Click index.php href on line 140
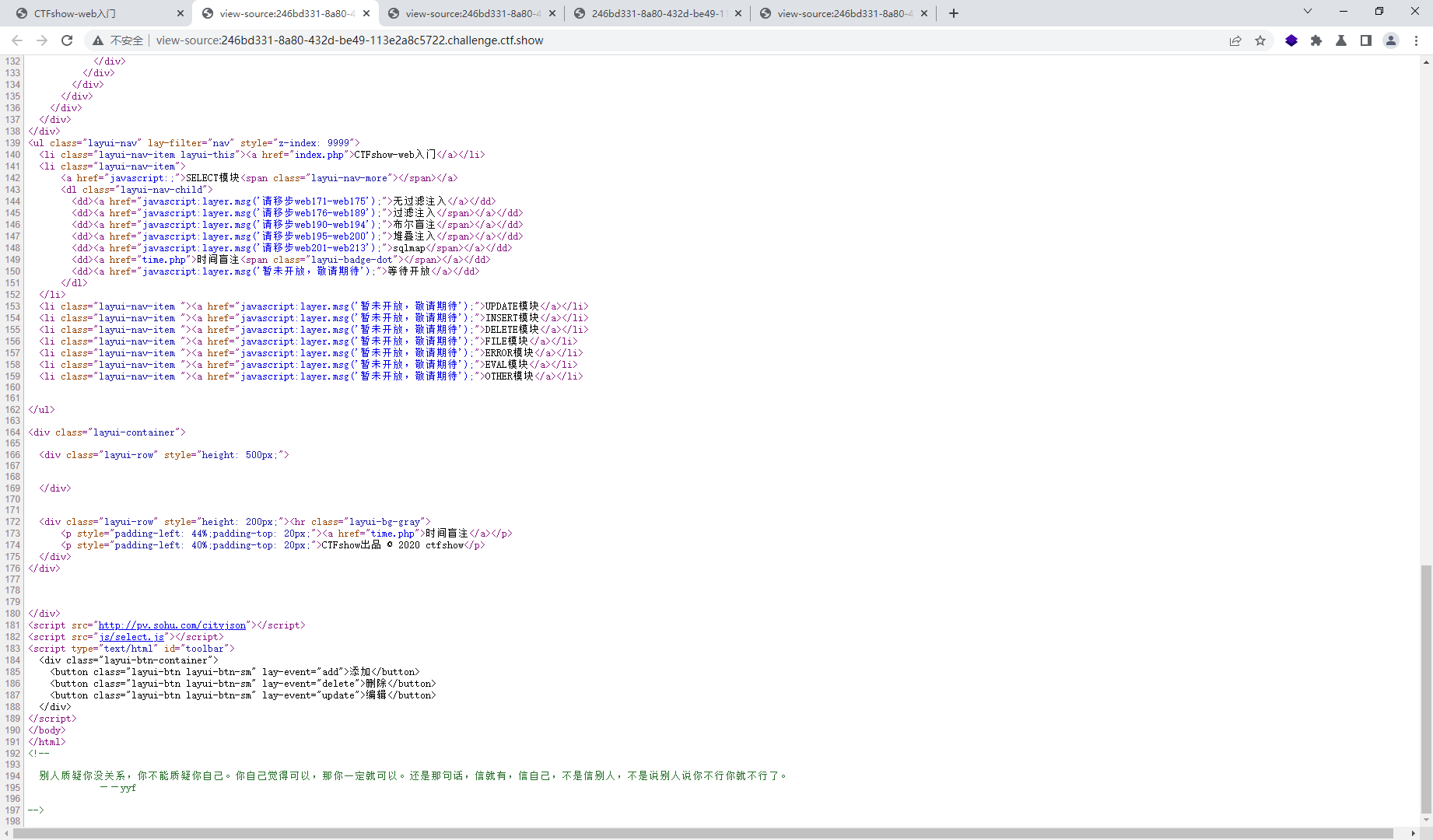 [x=319, y=155]
